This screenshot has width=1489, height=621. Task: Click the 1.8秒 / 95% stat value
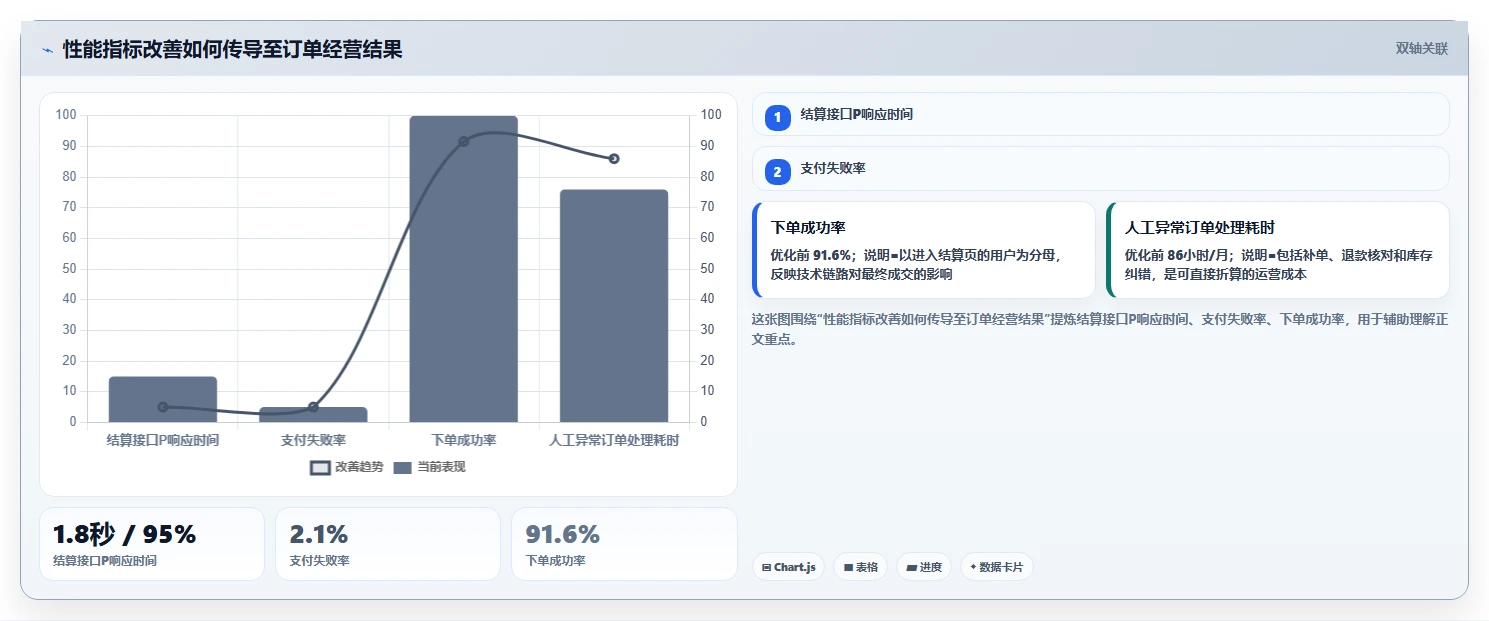(x=124, y=535)
